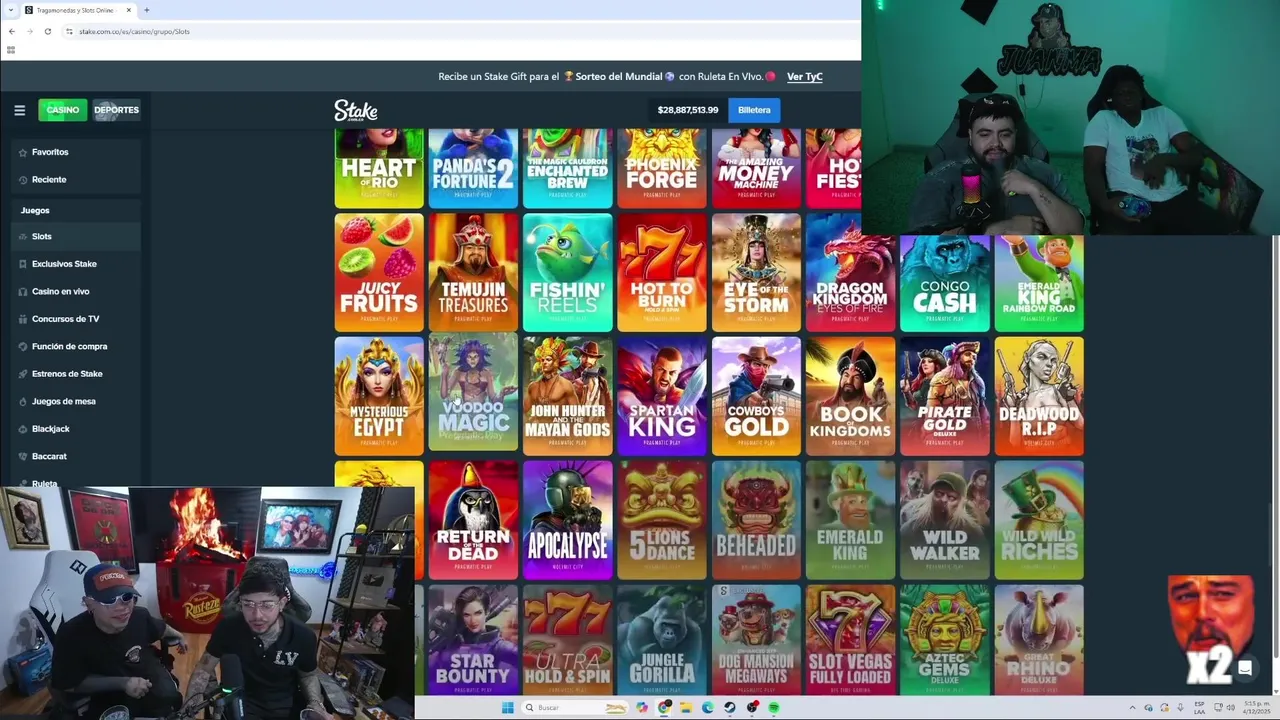Show hidden system tray icons chevron
Image resolution: width=1280 pixels, height=720 pixels.
1133,708
